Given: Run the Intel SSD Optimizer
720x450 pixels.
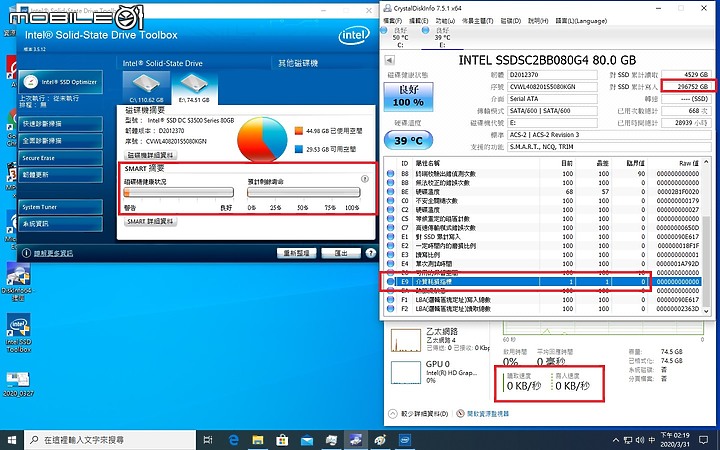Looking at the screenshot, I should point(61,82).
